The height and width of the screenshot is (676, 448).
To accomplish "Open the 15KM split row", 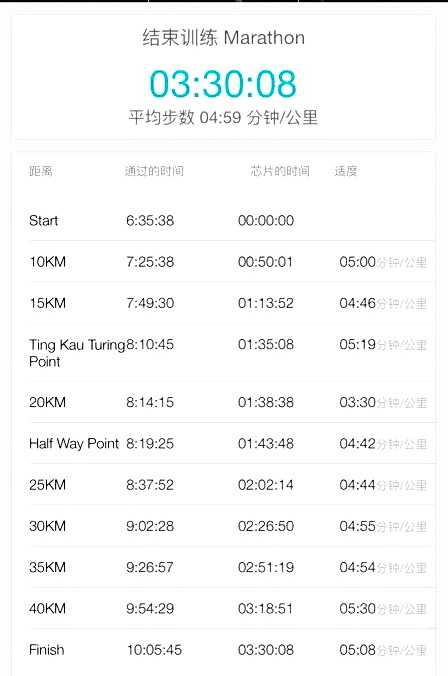I will click(232, 303).
